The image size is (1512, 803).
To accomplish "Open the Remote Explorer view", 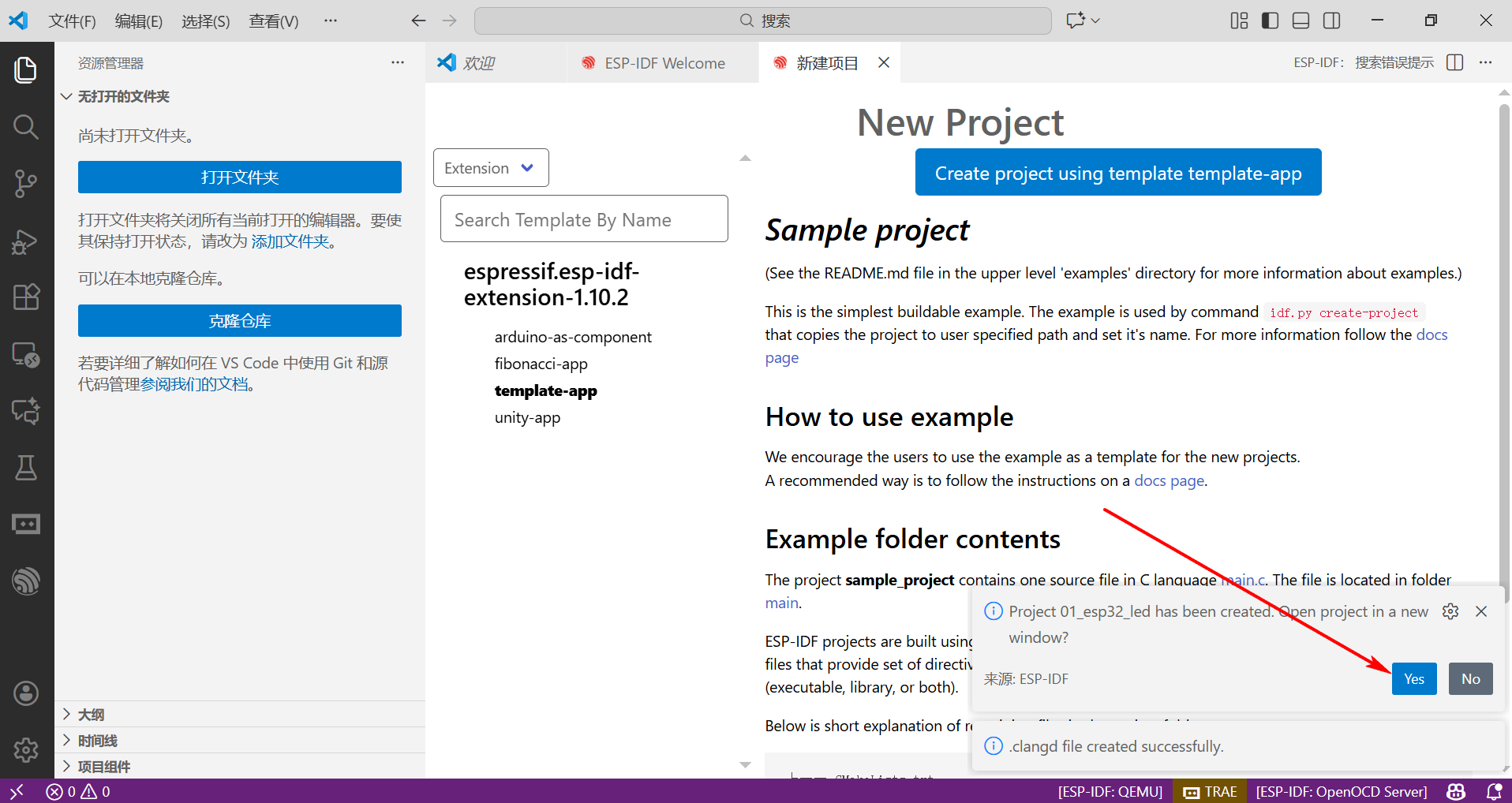I will (26, 354).
